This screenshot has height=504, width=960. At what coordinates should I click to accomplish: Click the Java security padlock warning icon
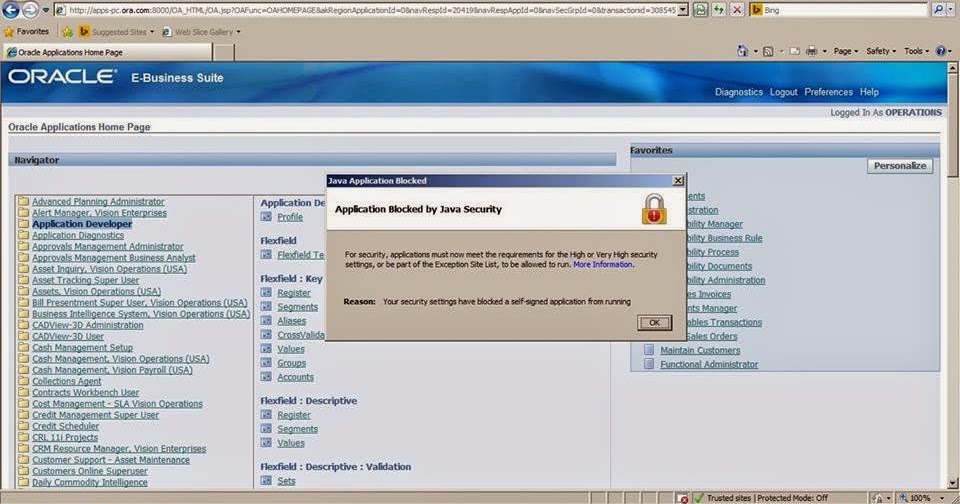point(654,209)
